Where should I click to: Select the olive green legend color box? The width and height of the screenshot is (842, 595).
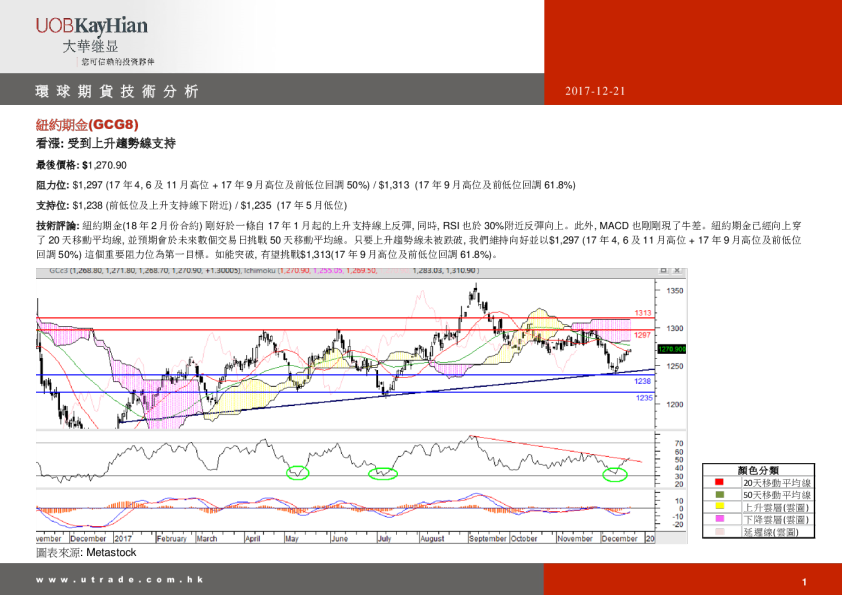(718, 494)
